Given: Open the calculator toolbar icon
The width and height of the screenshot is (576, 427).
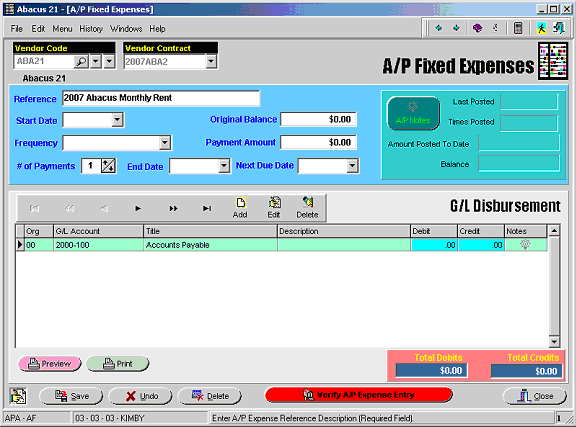Looking at the screenshot, I should 518,28.
